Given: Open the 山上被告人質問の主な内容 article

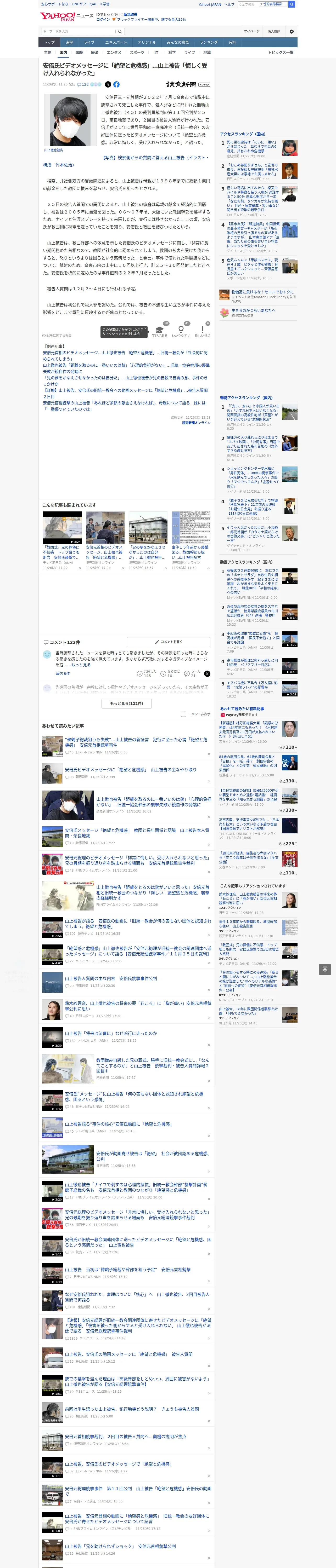Looking at the screenshot, I should pyautogui.click(x=111, y=978).
